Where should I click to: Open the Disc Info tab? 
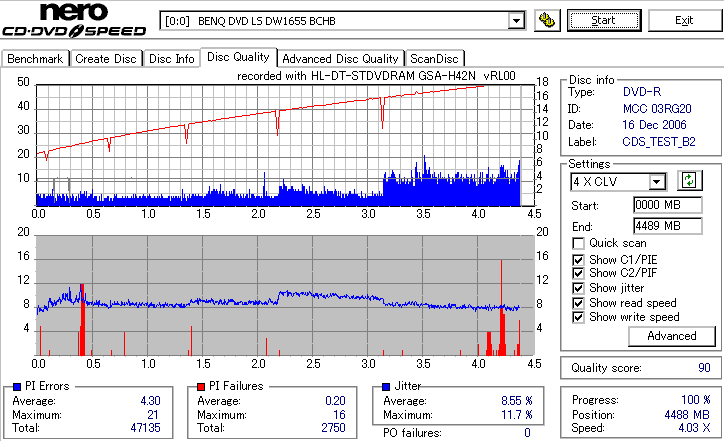pos(171,59)
